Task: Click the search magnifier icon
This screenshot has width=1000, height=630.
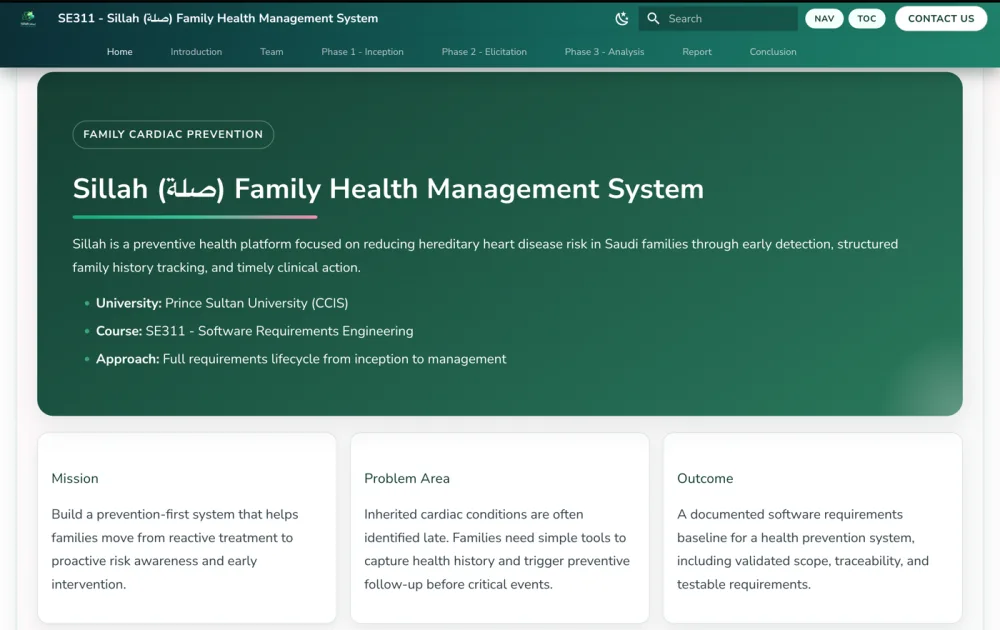Action: (x=653, y=18)
